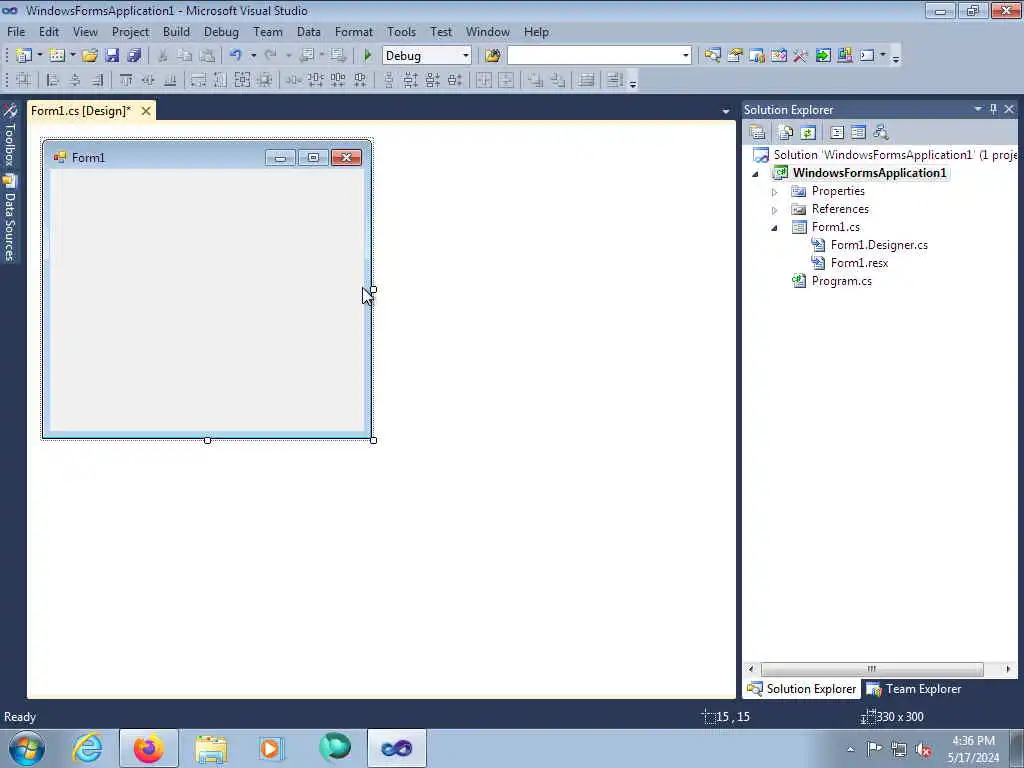Image resolution: width=1024 pixels, height=768 pixels.
Task: Open the New Project dropdown arrow
Action: (x=40, y=56)
